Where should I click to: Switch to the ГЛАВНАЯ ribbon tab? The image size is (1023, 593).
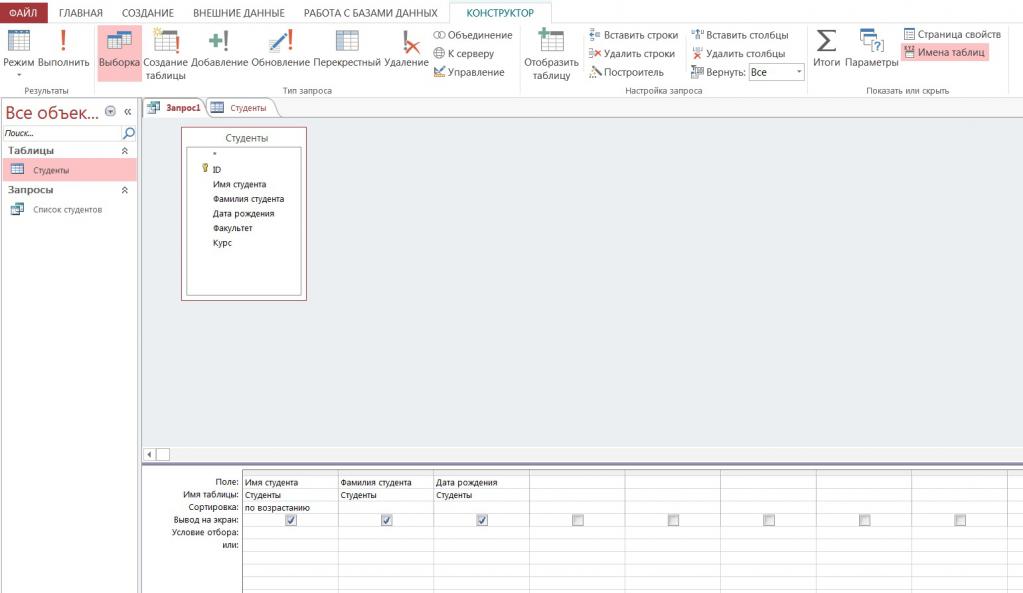81,12
